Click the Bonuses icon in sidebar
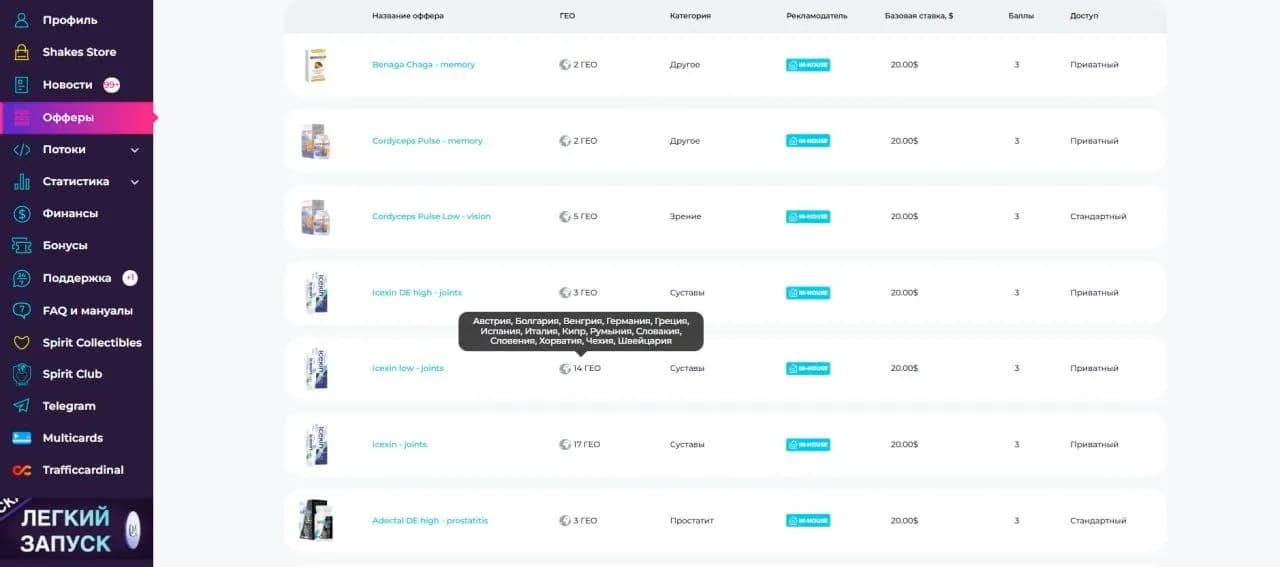Image resolution: width=1280 pixels, height=567 pixels. click(x=21, y=245)
